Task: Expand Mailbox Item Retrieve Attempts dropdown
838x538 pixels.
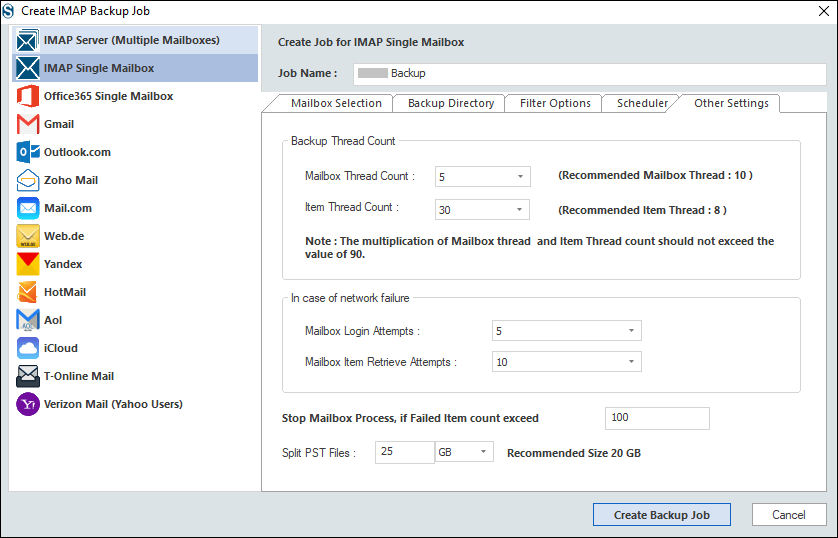Action: click(567, 362)
